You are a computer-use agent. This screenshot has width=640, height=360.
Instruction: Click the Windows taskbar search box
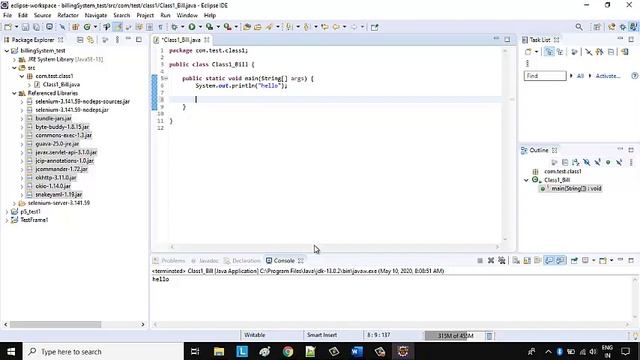[x=104, y=351]
